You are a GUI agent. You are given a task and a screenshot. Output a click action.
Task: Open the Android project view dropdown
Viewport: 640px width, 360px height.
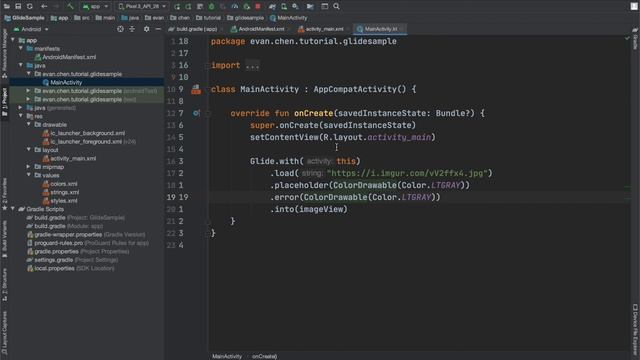[x=31, y=29]
